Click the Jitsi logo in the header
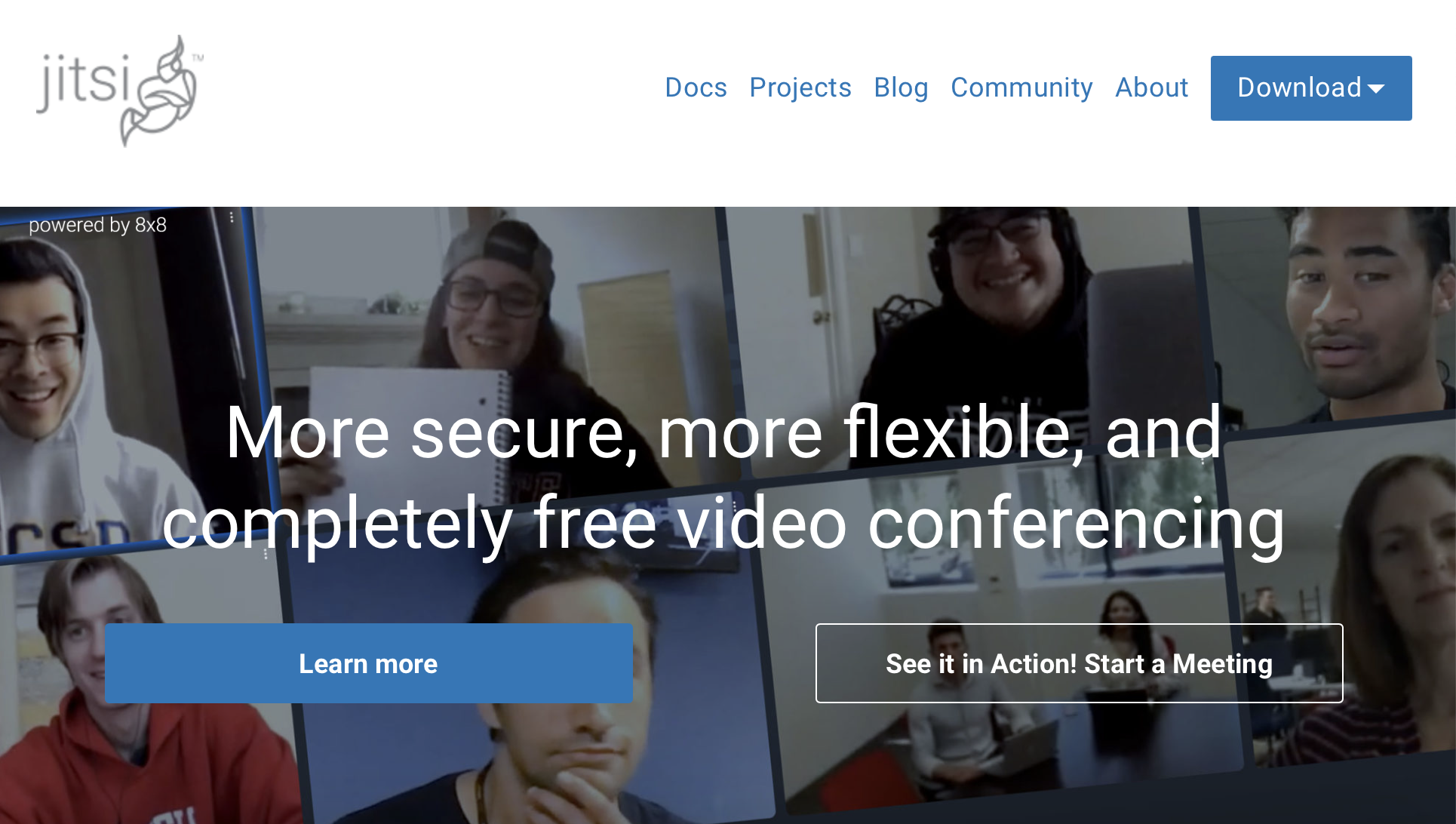 click(120, 91)
